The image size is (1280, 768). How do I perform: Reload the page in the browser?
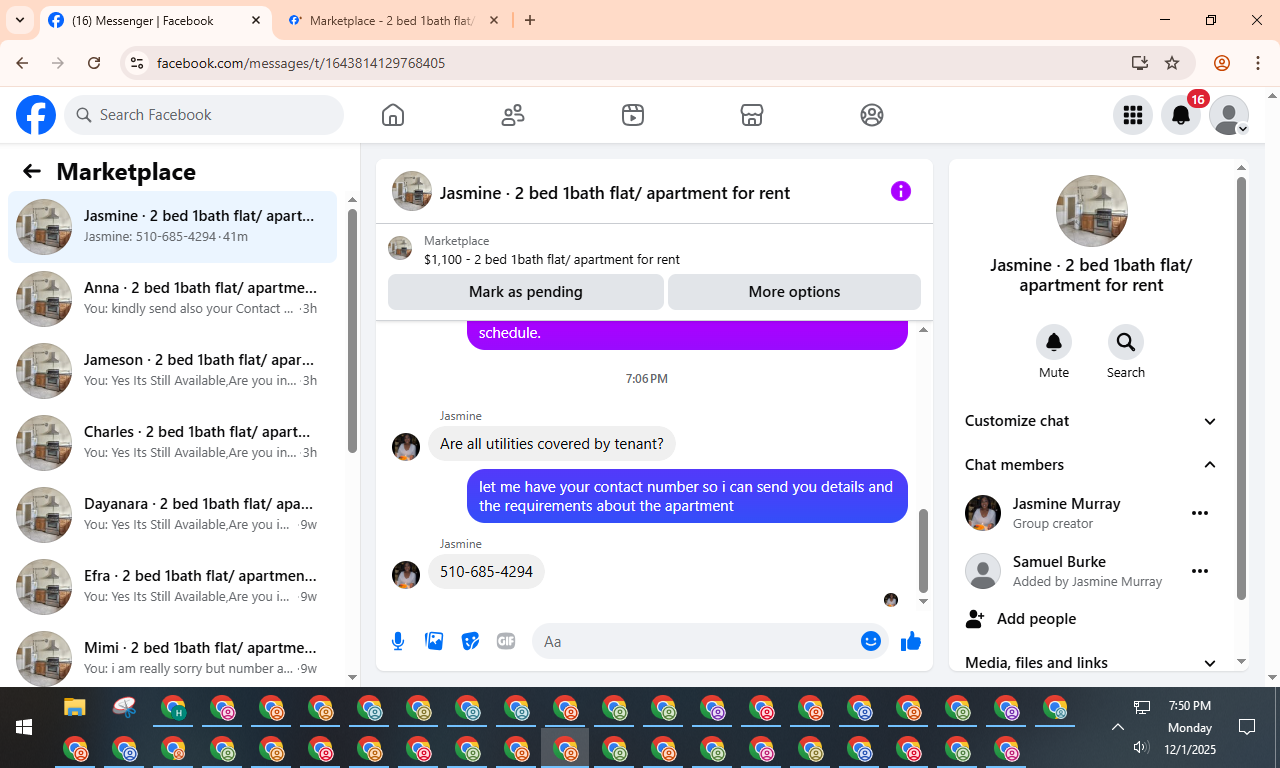coord(94,63)
